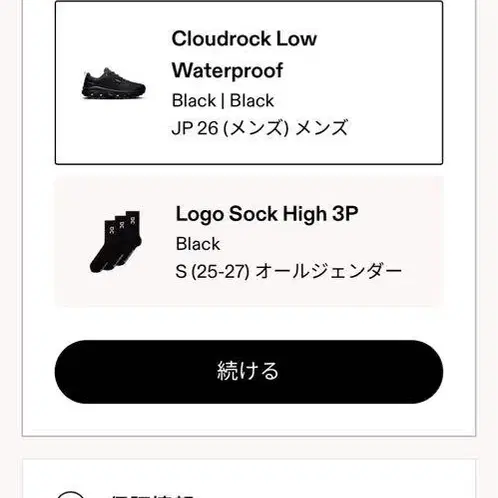Screen dimensions: 498x498
Task: Tap the black shoe product image
Action: coord(114,83)
